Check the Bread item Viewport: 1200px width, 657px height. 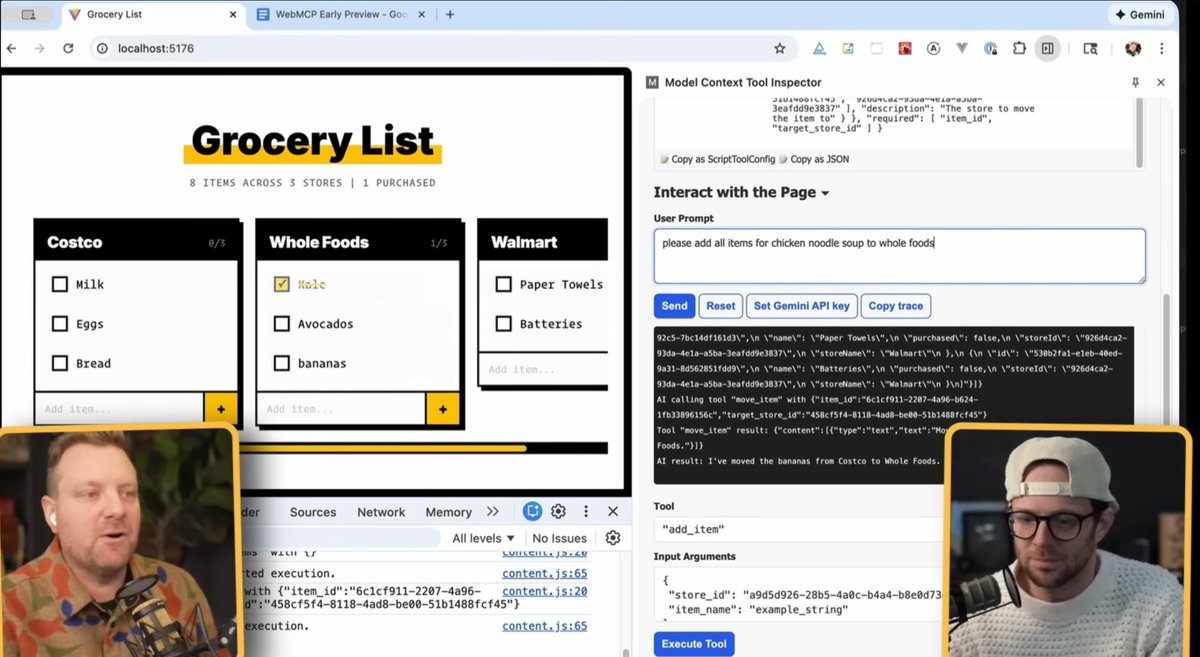pyautogui.click(x=60, y=363)
